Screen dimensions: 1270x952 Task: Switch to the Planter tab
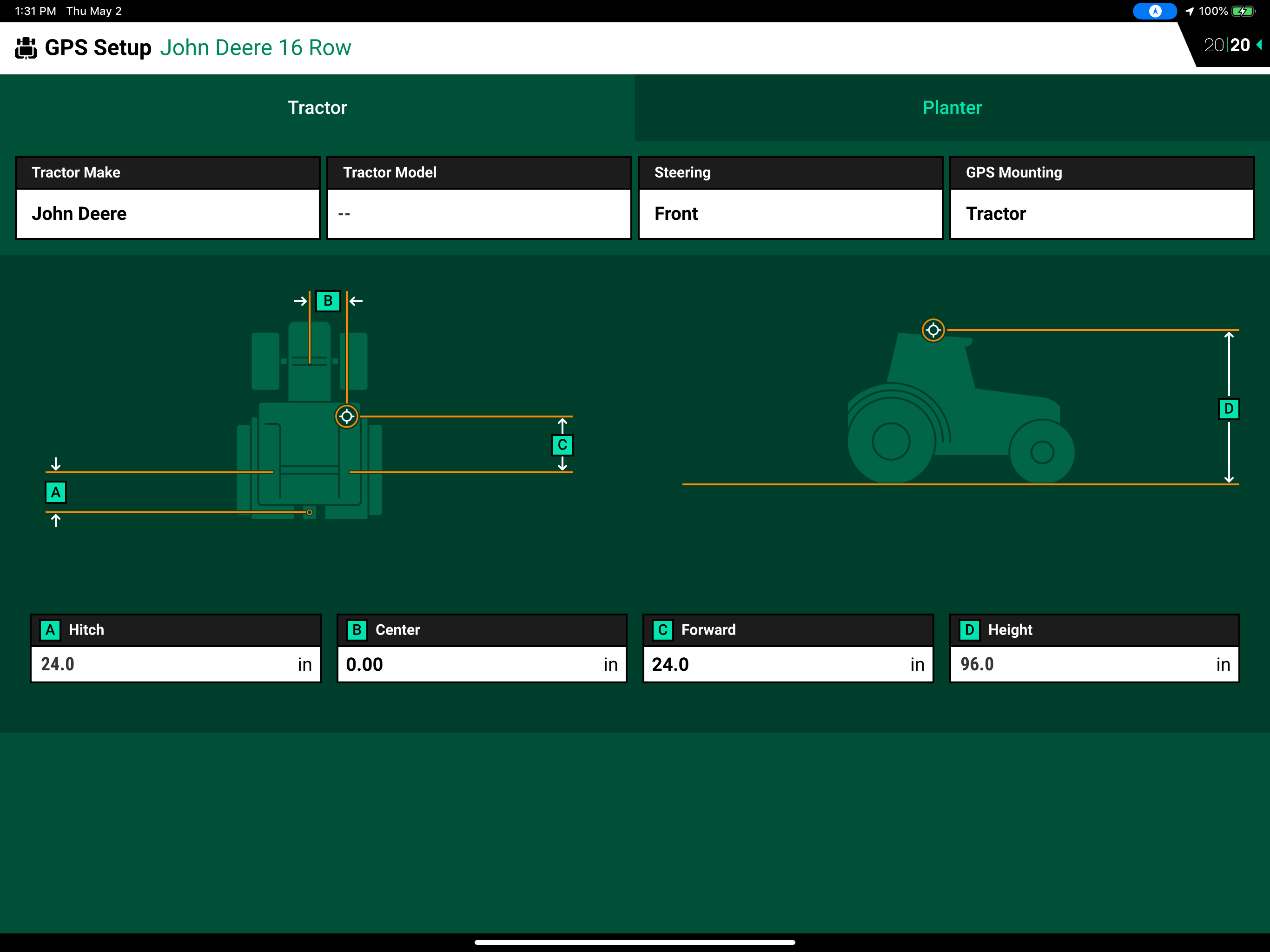pyautogui.click(x=952, y=107)
